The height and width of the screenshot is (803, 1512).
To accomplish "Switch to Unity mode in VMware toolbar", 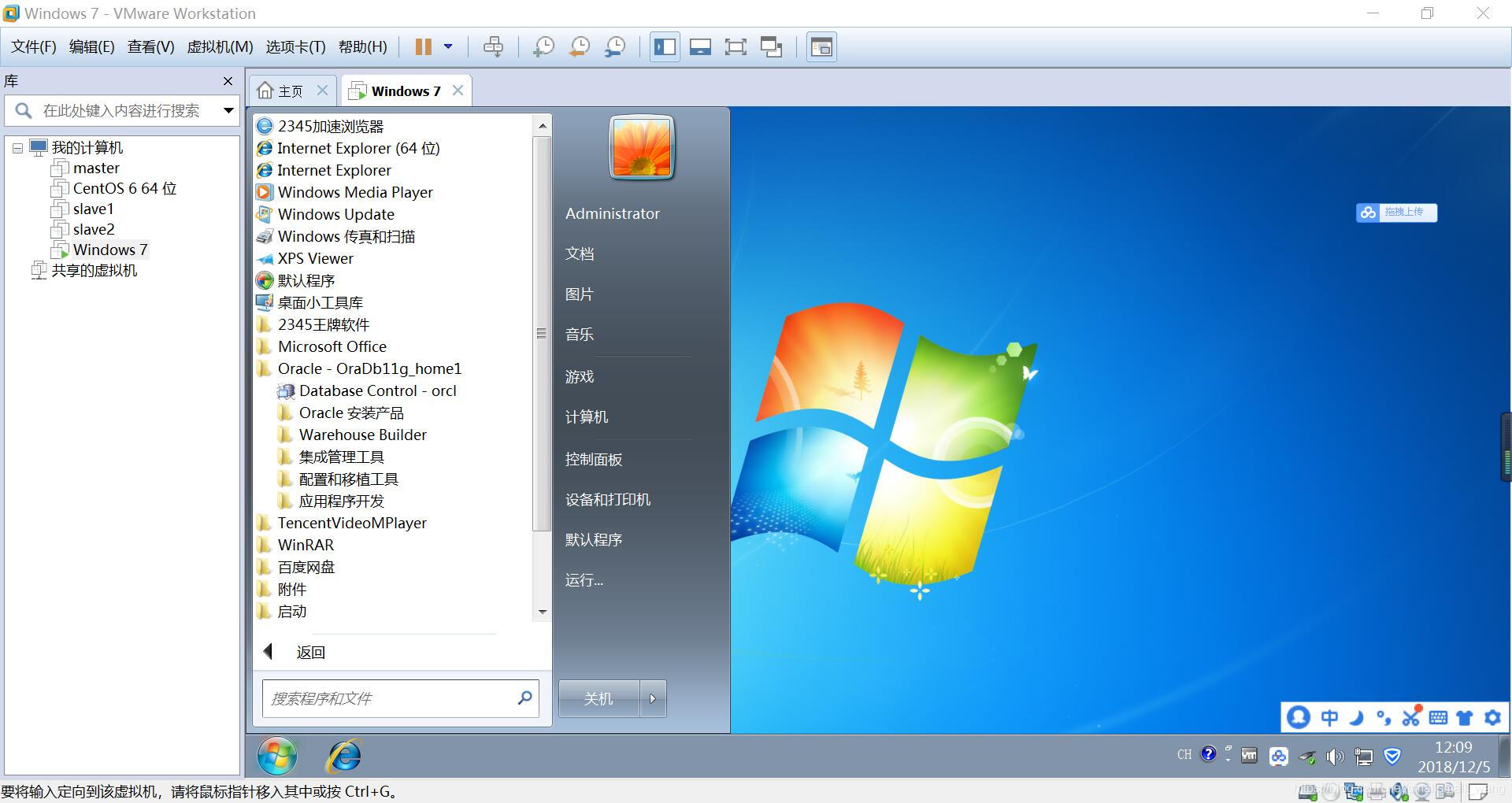I will pyautogui.click(x=771, y=47).
